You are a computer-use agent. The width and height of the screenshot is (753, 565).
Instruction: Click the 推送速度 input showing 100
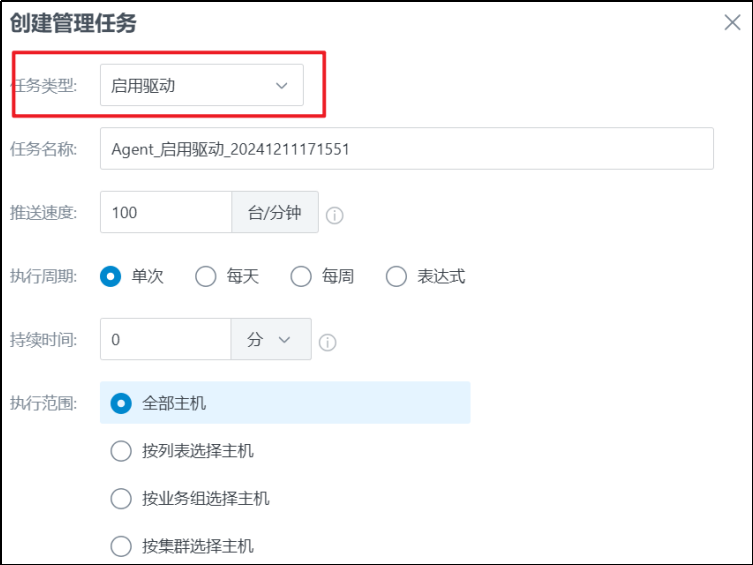[x=166, y=213]
